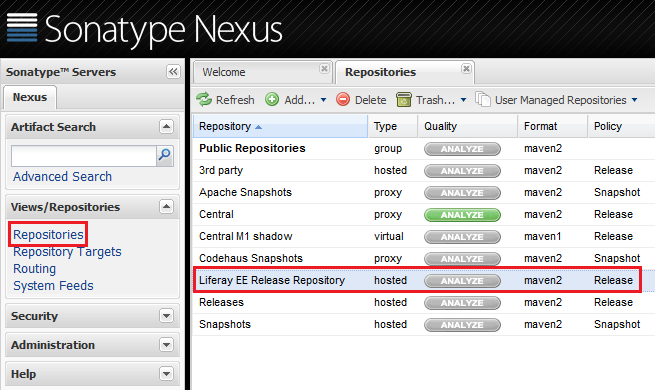Collapse the Views/Repositories panel
This screenshot has height=390, width=655.
(x=166, y=206)
